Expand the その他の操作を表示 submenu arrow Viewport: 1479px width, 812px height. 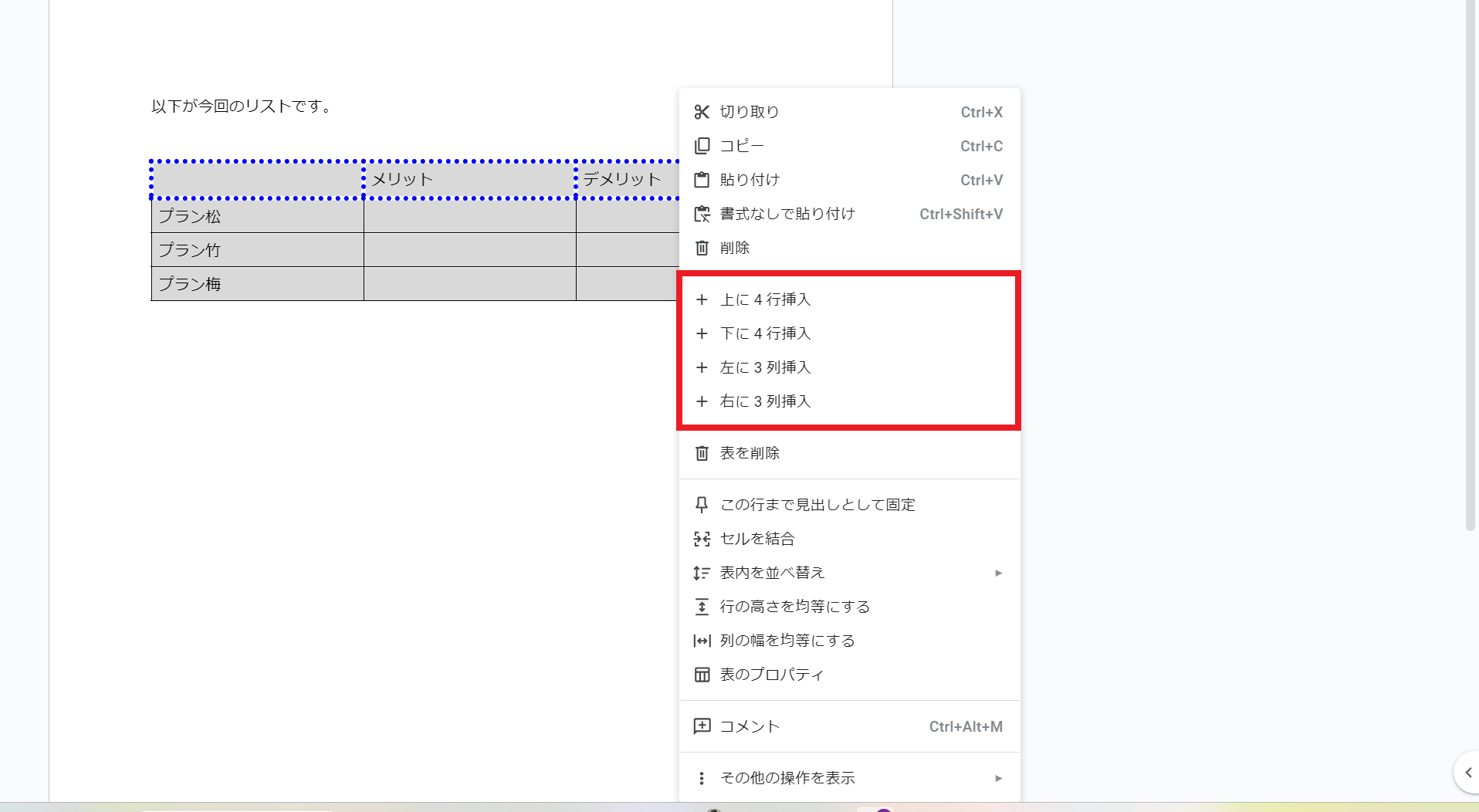998,778
